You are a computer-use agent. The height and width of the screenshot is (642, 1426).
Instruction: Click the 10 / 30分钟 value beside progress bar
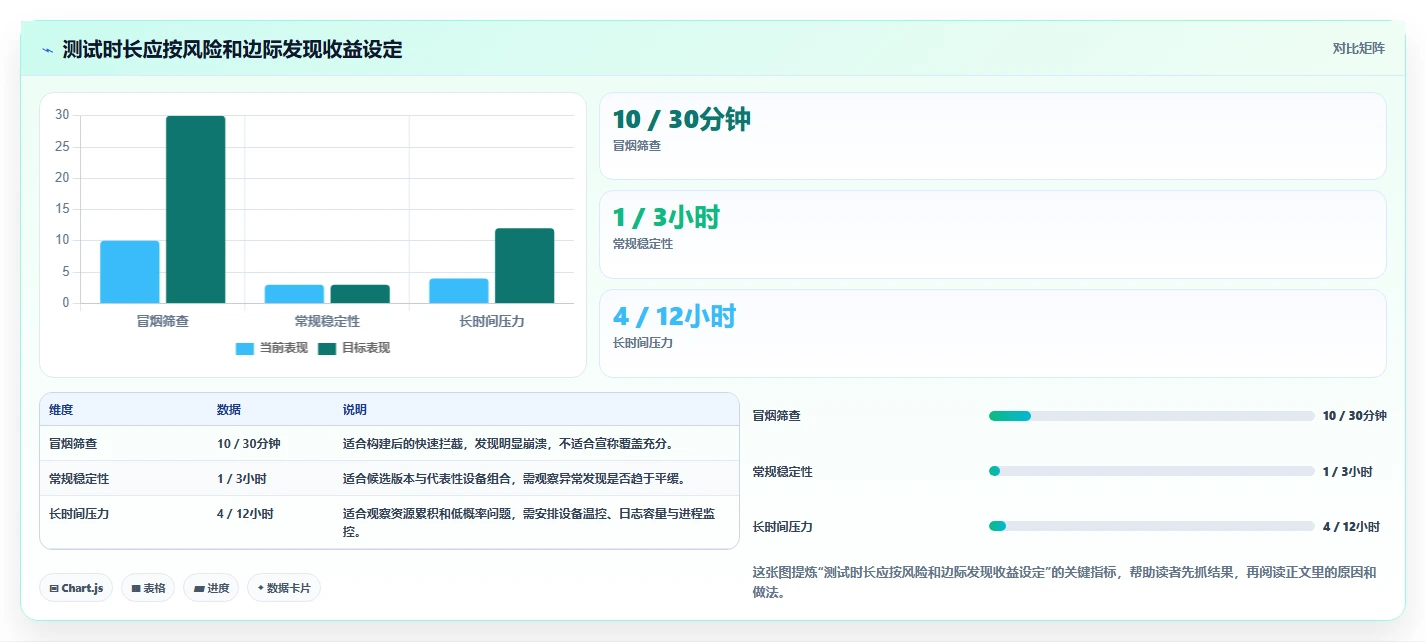click(x=1354, y=416)
